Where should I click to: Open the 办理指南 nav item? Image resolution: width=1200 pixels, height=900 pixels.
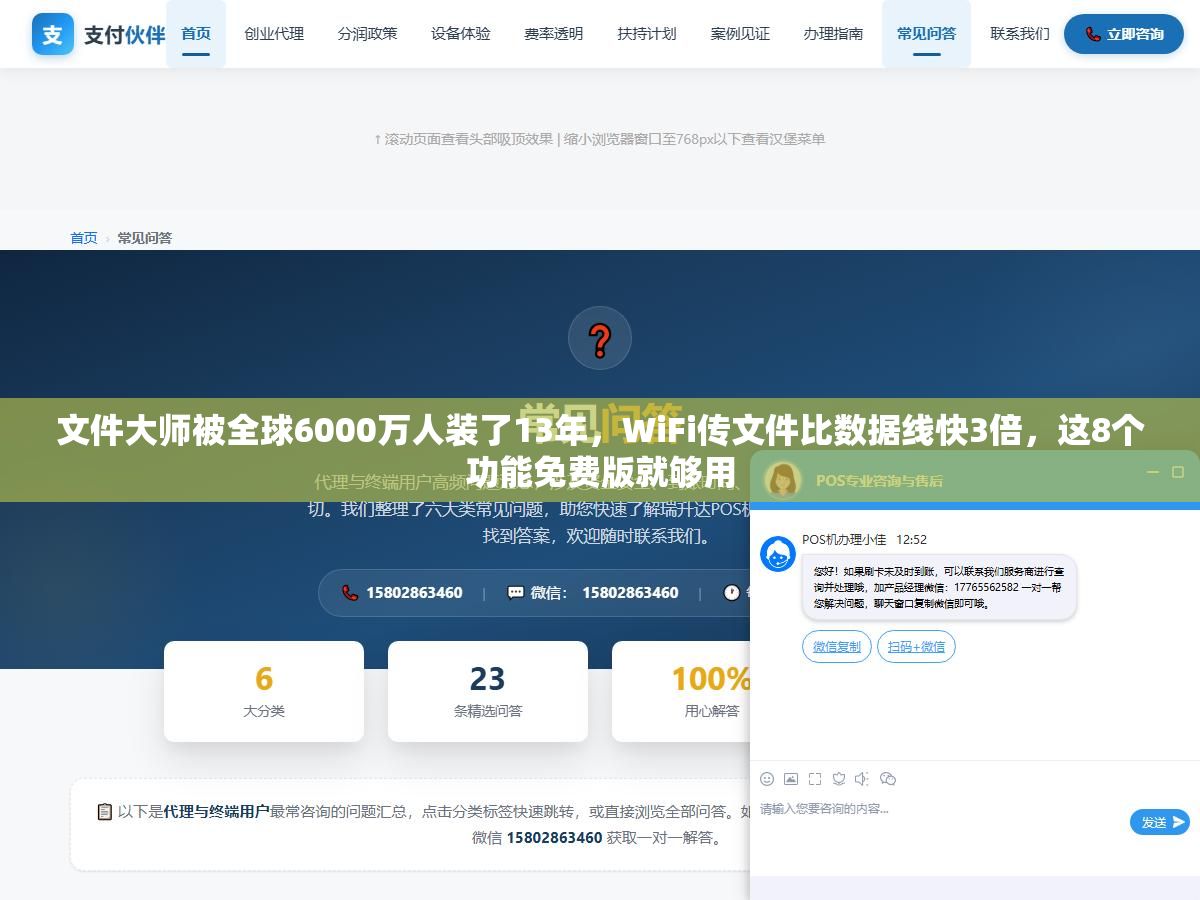coord(833,34)
